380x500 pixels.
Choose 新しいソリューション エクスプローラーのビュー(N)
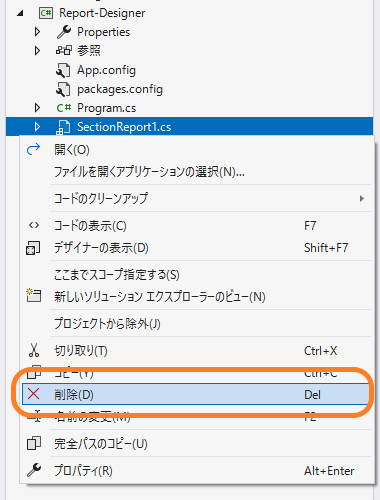197,297
